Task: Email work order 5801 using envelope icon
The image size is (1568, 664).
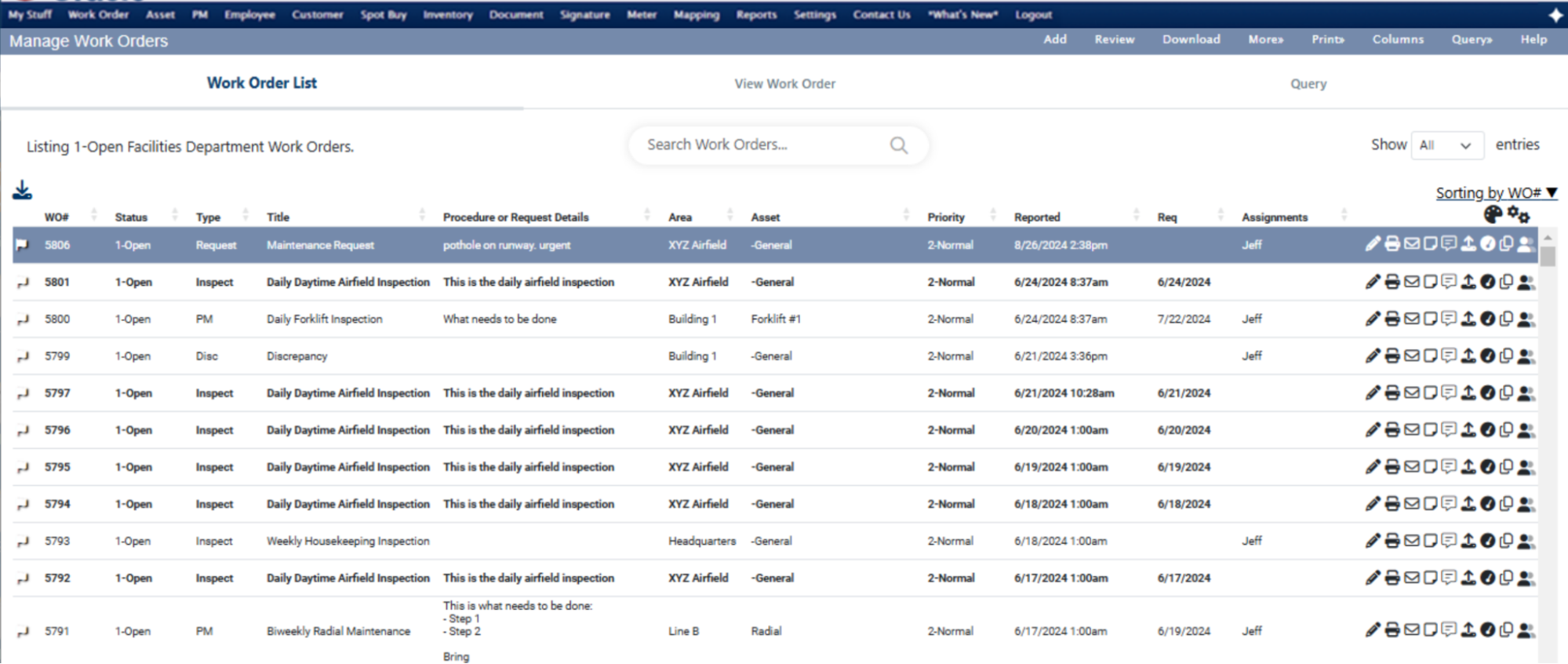Action: click(x=1412, y=282)
